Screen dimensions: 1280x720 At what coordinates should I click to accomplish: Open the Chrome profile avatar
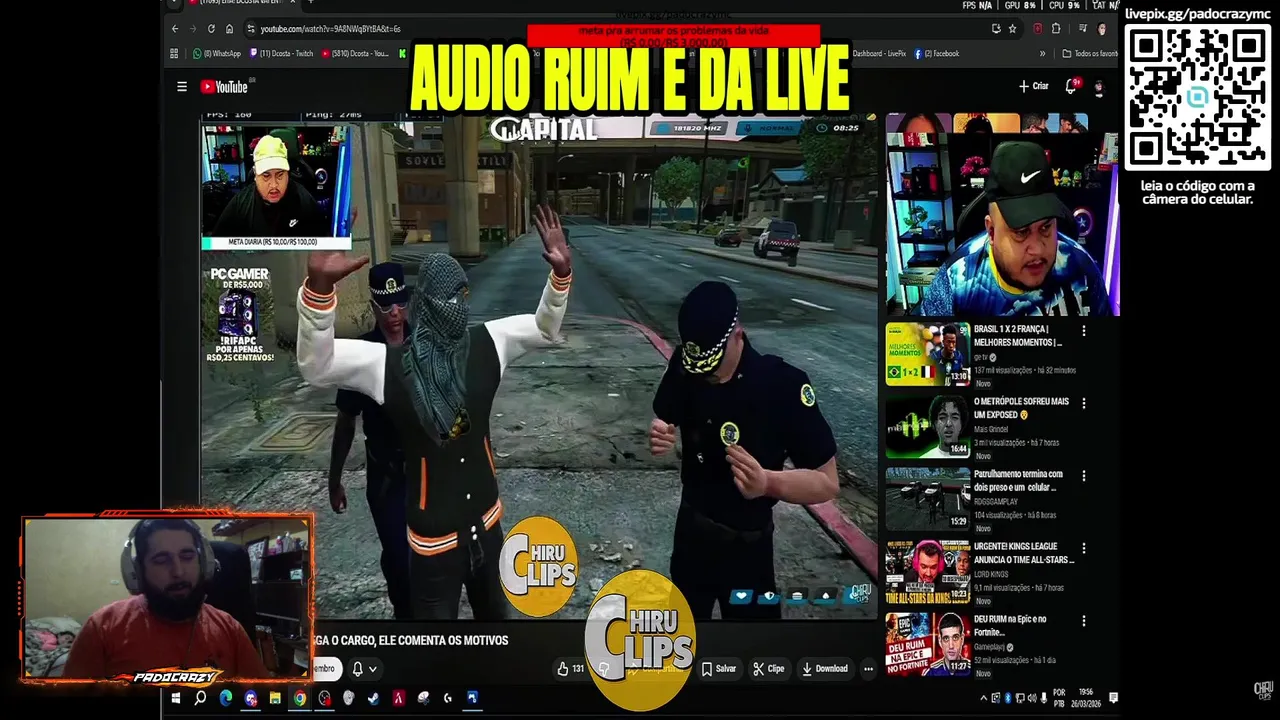(1101, 29)
